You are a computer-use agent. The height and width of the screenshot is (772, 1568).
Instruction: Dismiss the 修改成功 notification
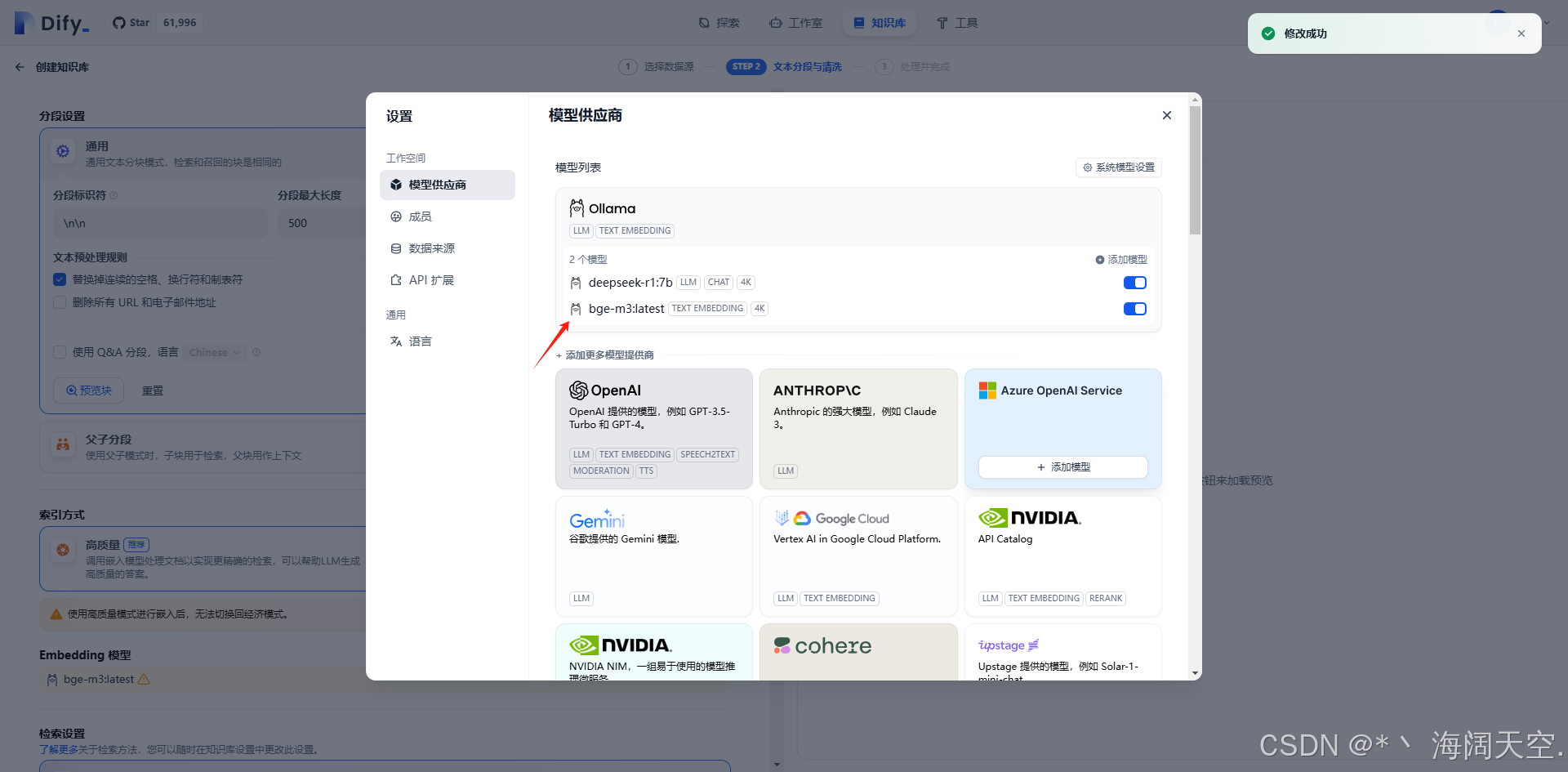[x=1521, y=33]
